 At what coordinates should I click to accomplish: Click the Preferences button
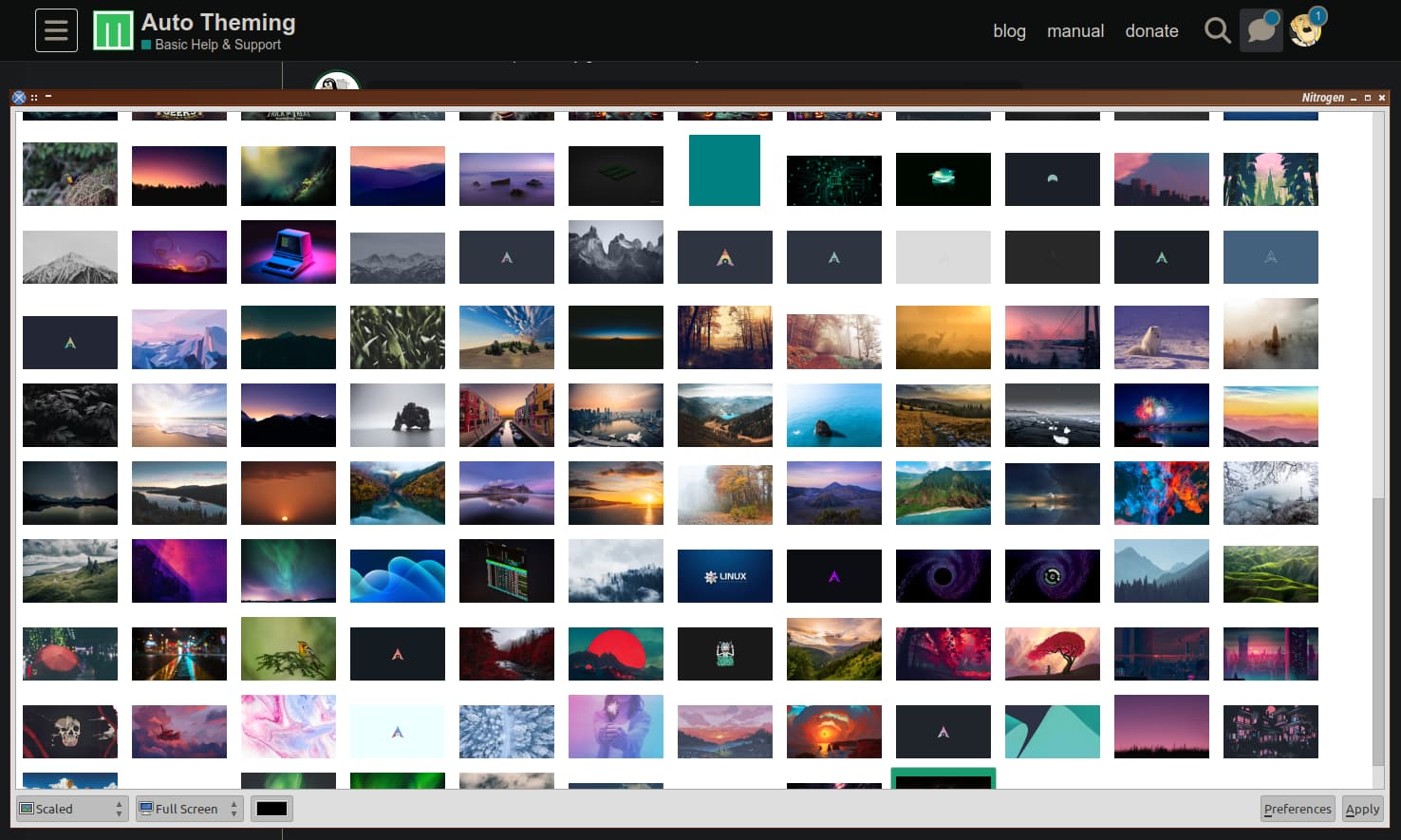(1297, 809)
